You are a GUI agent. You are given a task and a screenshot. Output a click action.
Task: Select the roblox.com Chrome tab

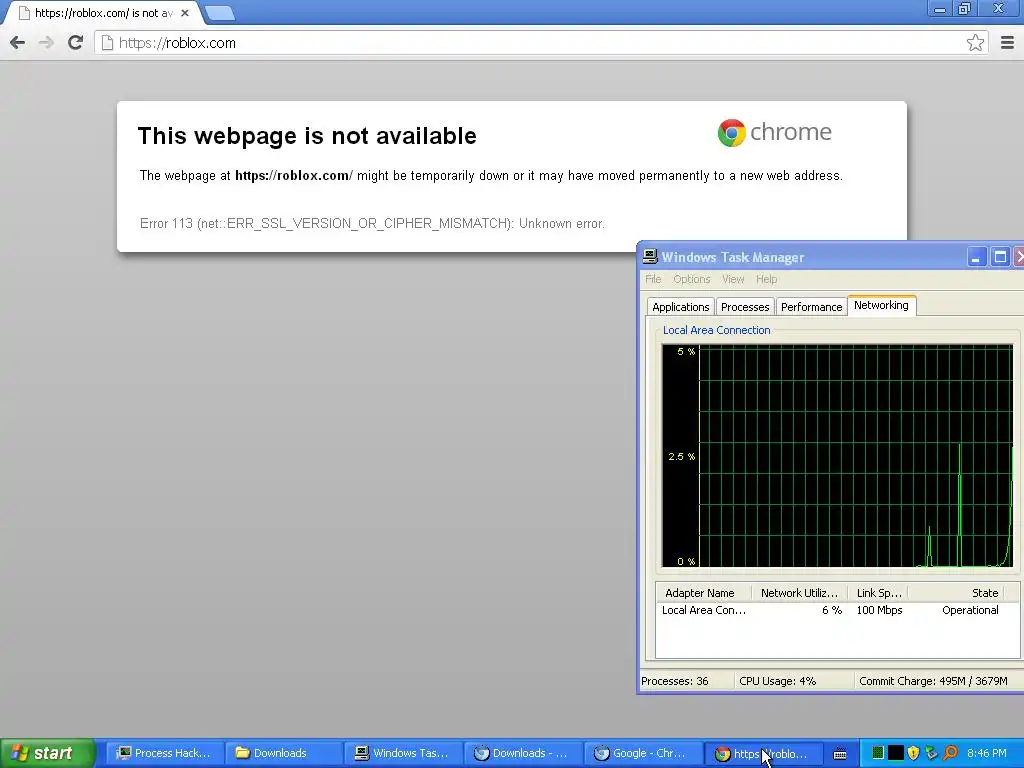[x=103, y=12]
